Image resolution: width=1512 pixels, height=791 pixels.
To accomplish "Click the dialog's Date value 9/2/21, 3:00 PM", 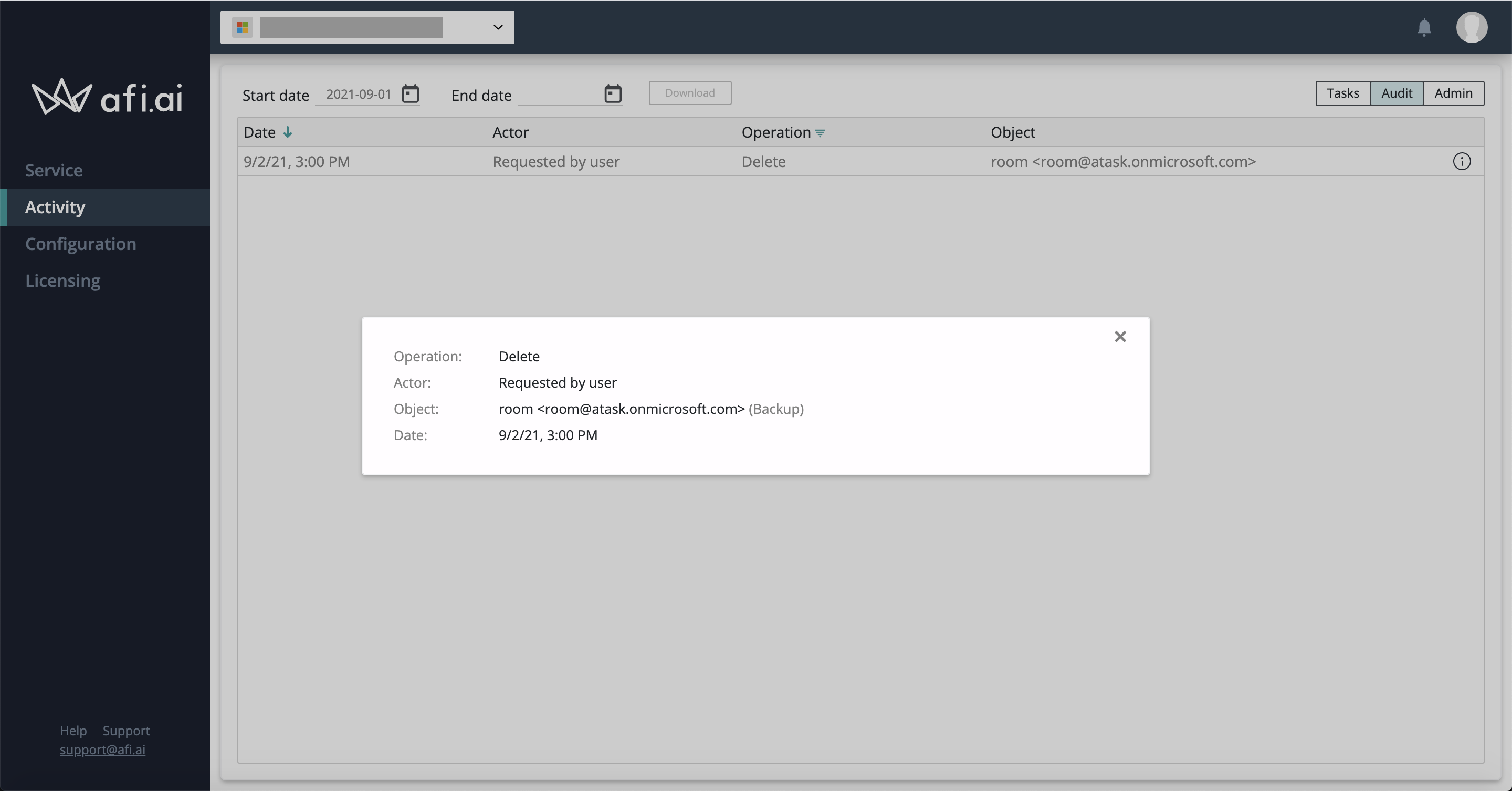I will click(x=548, y=435).
